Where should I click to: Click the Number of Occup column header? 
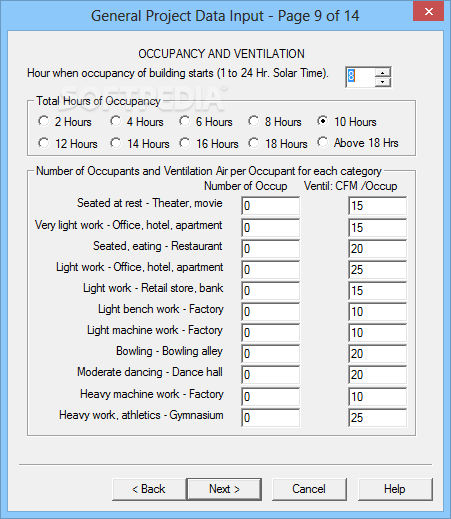click(246, 186)
